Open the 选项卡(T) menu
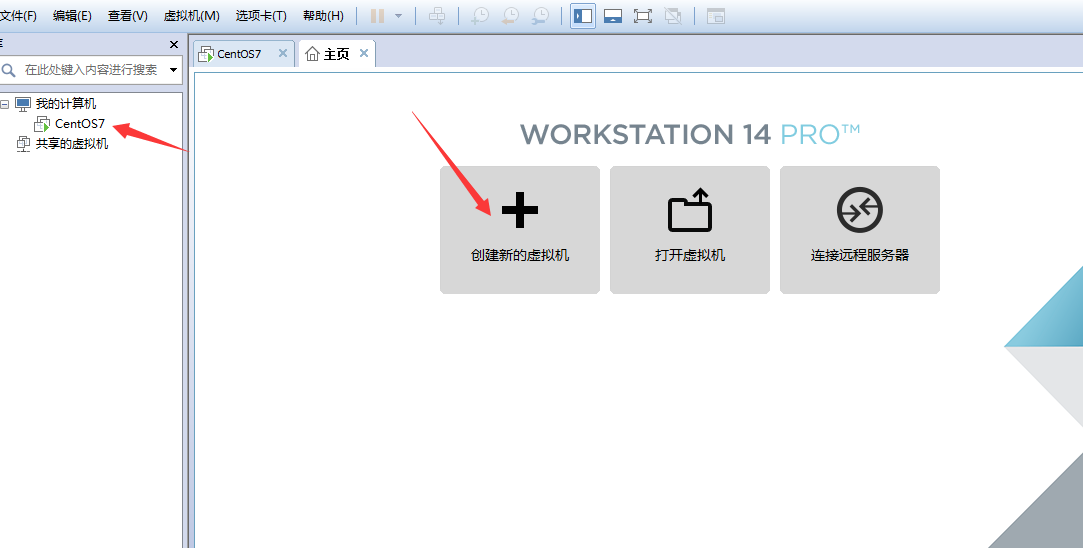The height and width of the screenshot is (548, 1083). [261, 16]
